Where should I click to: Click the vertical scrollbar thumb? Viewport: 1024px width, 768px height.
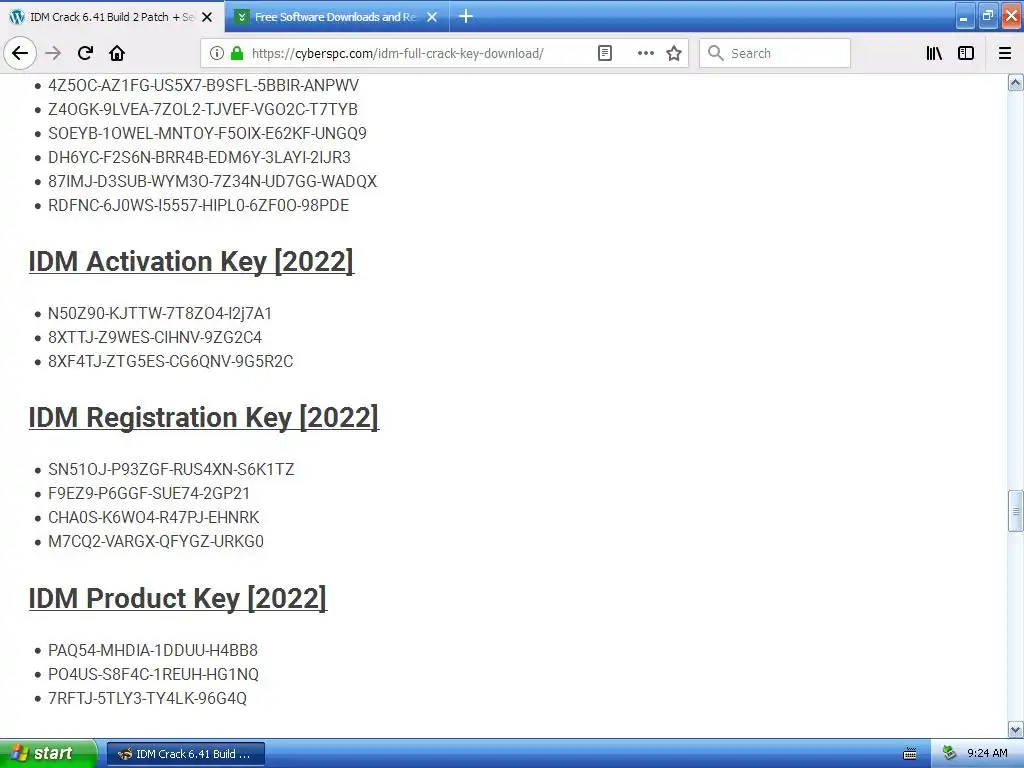[x=1016, y=511]
